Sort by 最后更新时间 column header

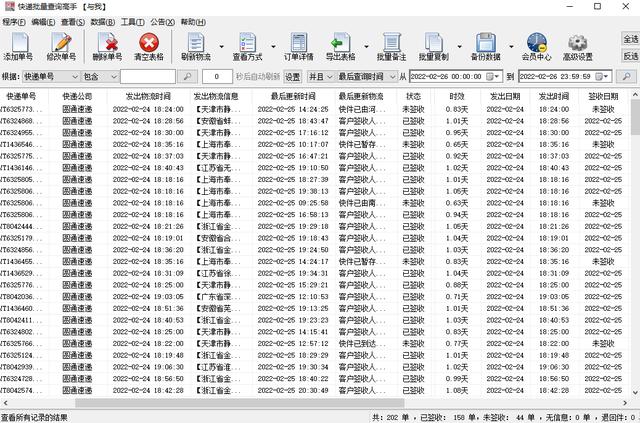coord(293,96)
